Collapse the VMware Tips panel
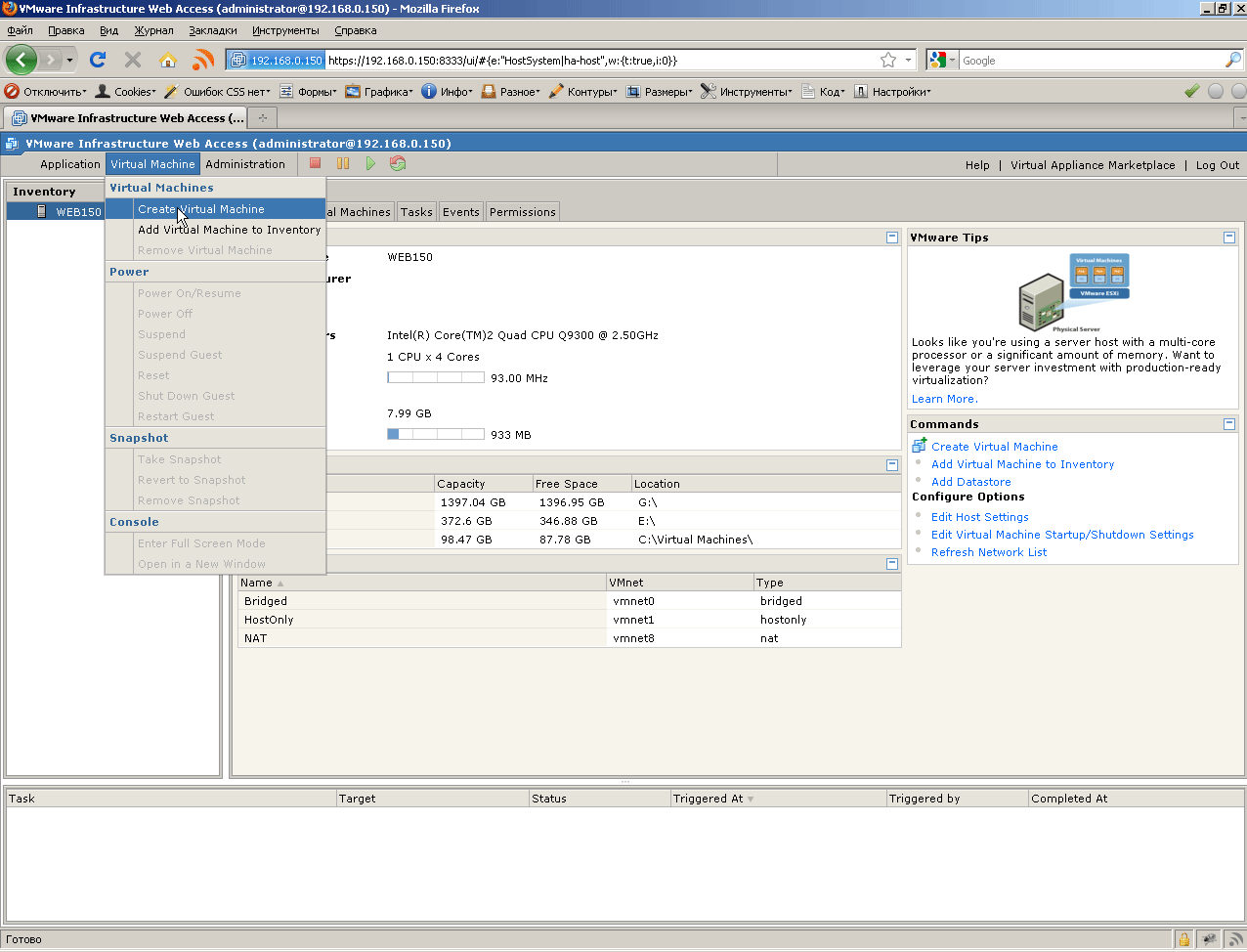Viewport: 1247px width, 952px height. click(1229, 238)
